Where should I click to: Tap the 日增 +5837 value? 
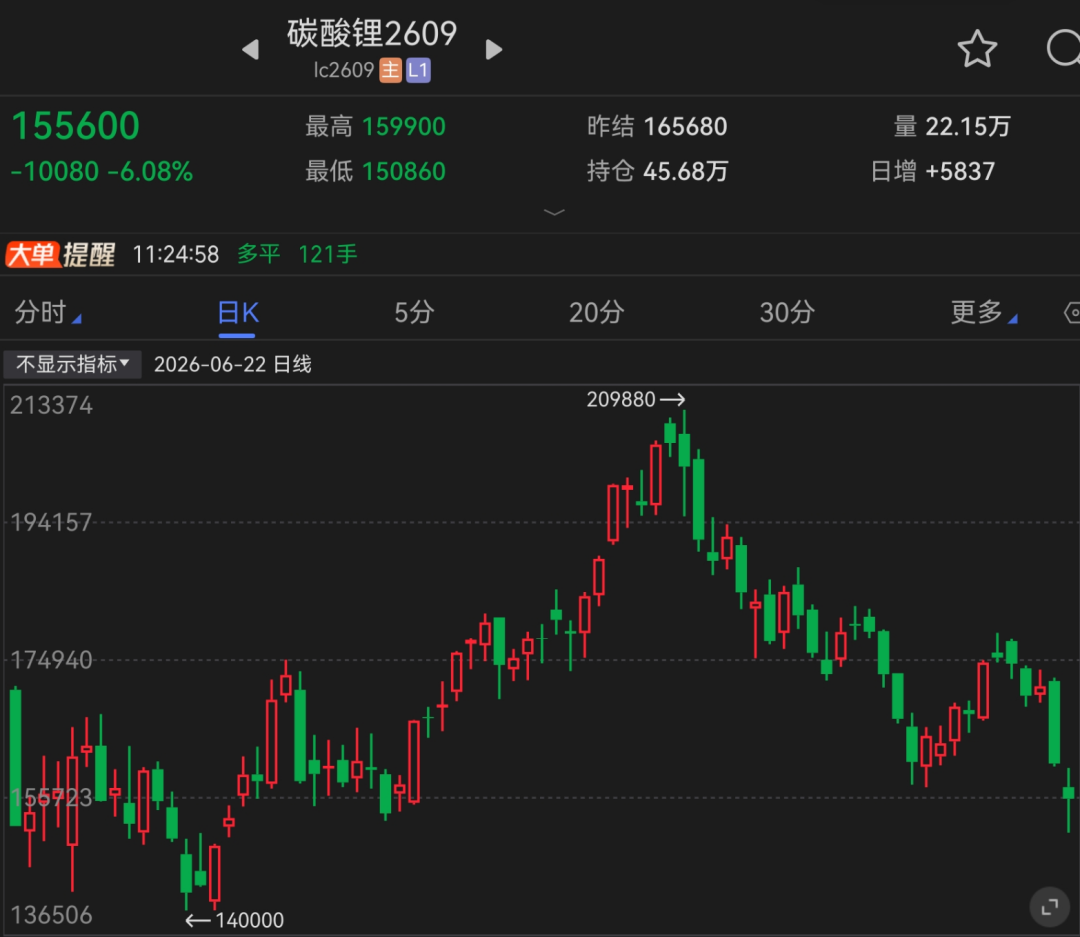coord(933,172)
